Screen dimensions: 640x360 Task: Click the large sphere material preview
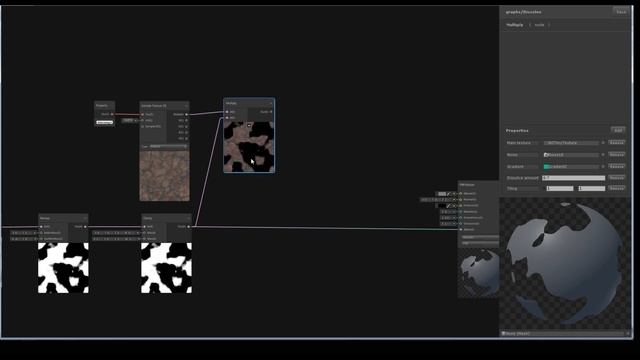[565, 263]
